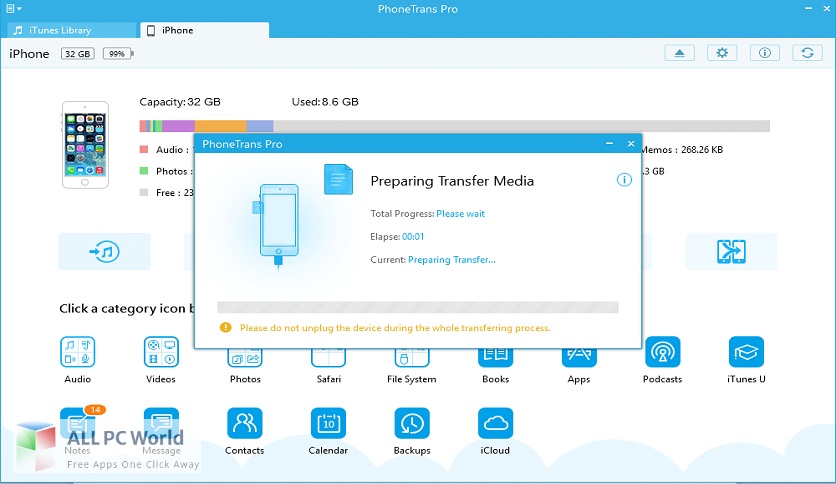Click the orange warning icon in dialog
836x484 pixels.
click(226, 327)
